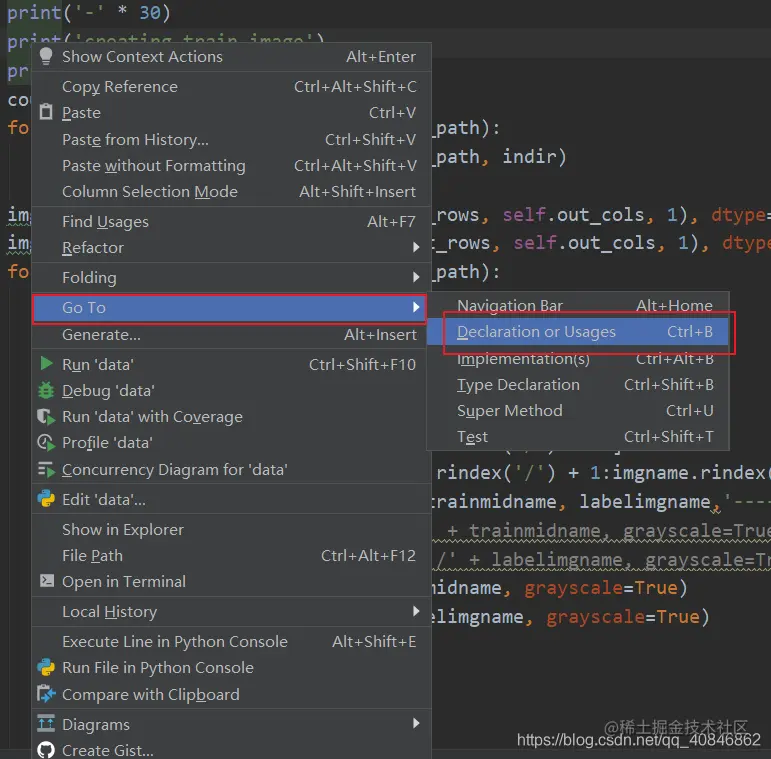Select Run 'data' entry

coord(232,364)
